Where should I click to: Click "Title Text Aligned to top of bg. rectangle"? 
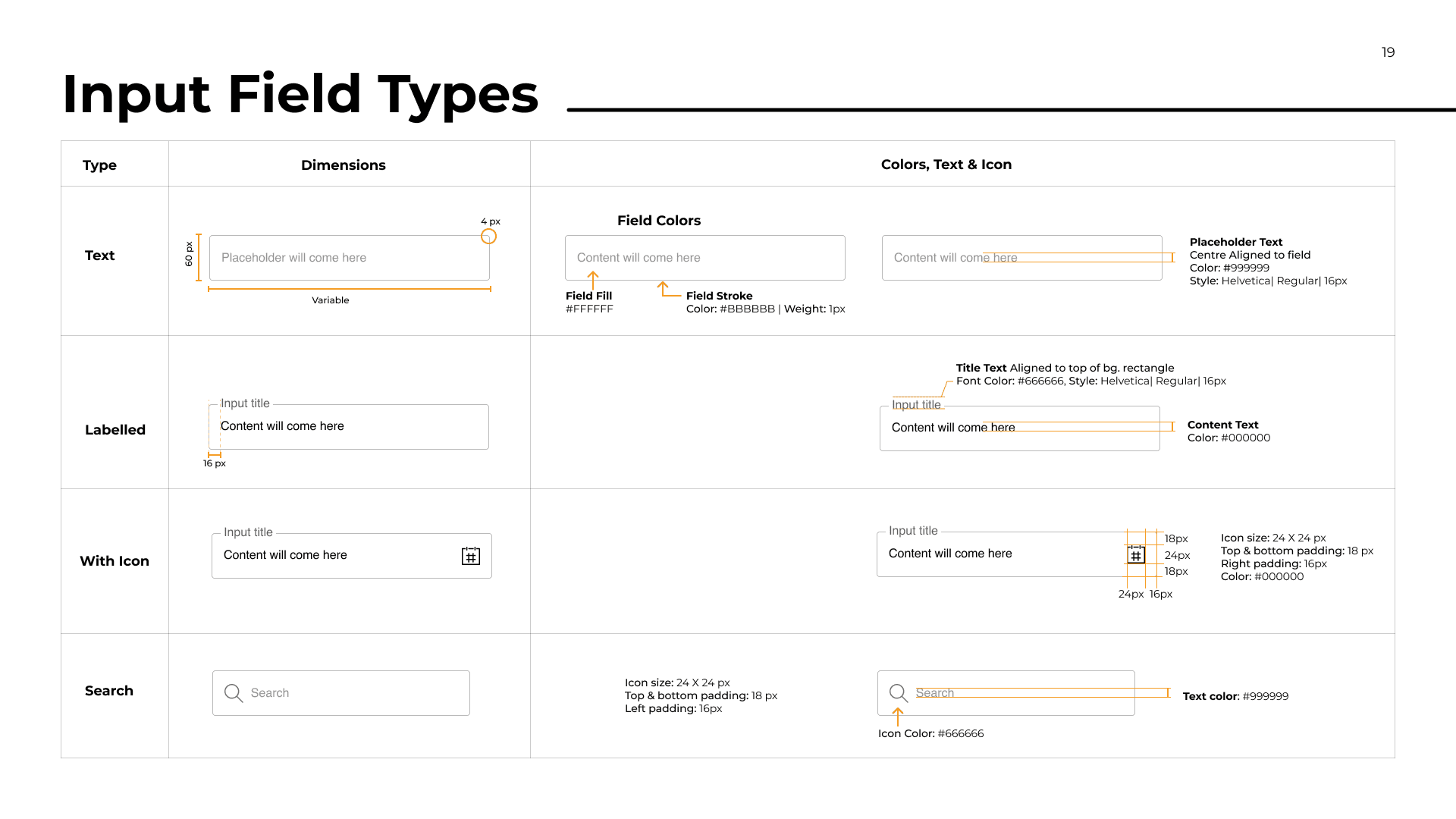1065,368
